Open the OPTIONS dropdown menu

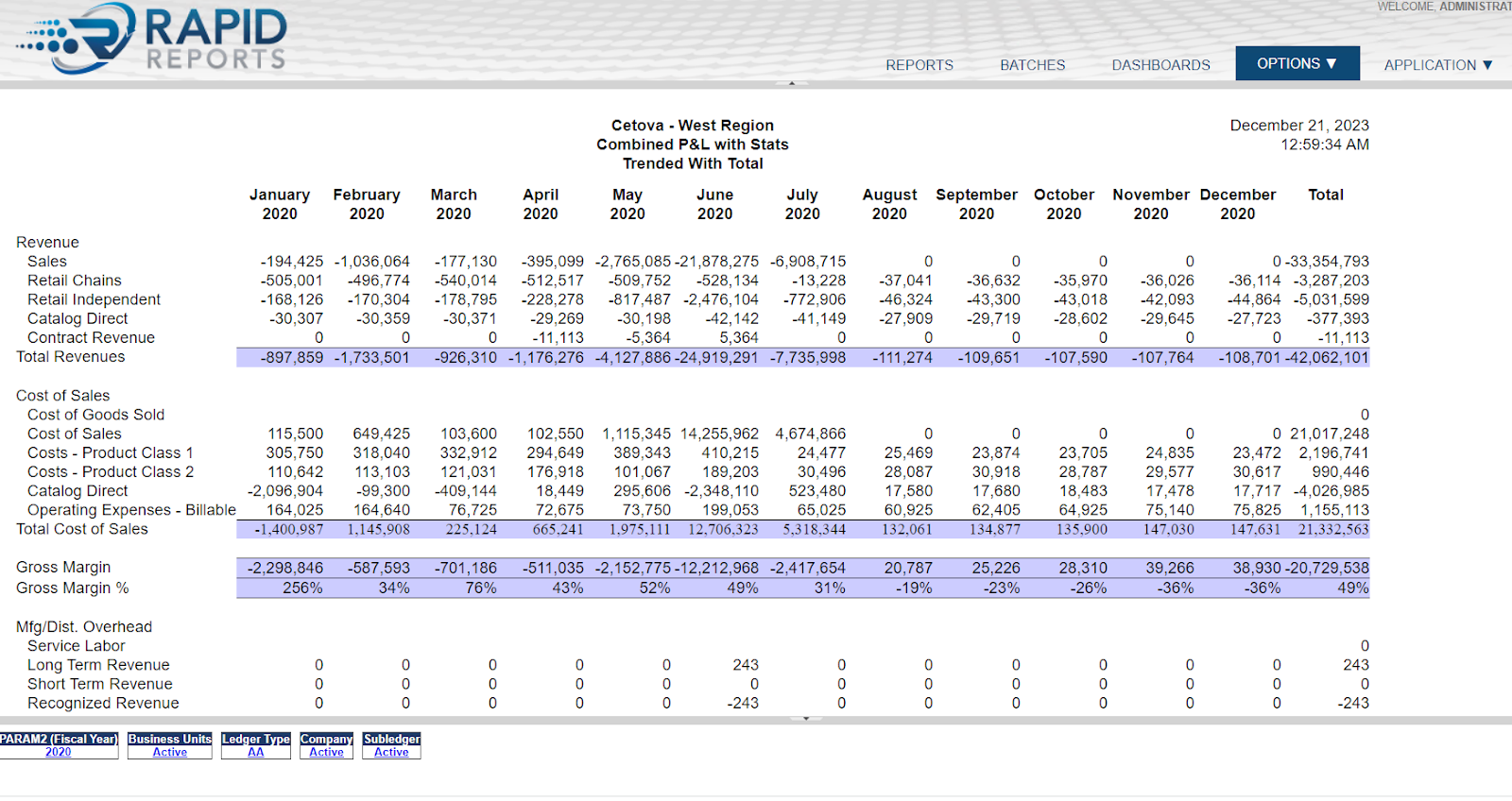[1297, 63]
